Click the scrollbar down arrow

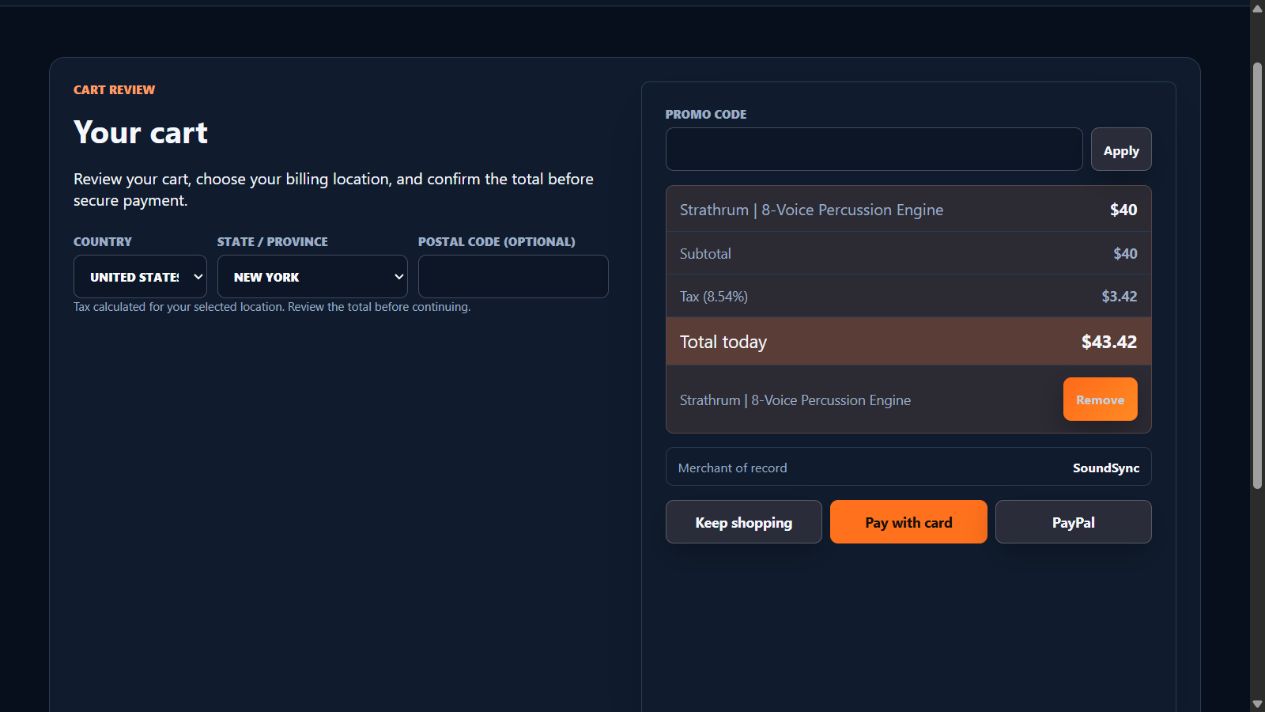[x=1257, y=704]
